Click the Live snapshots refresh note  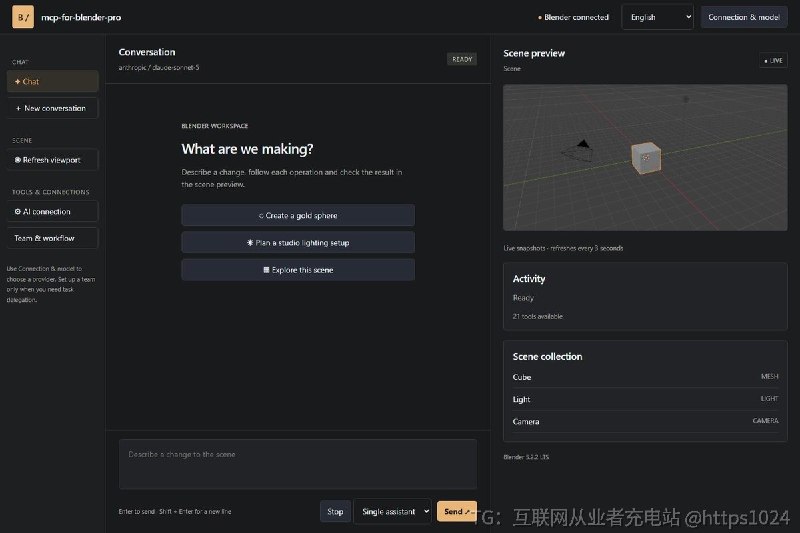[563, 248]
